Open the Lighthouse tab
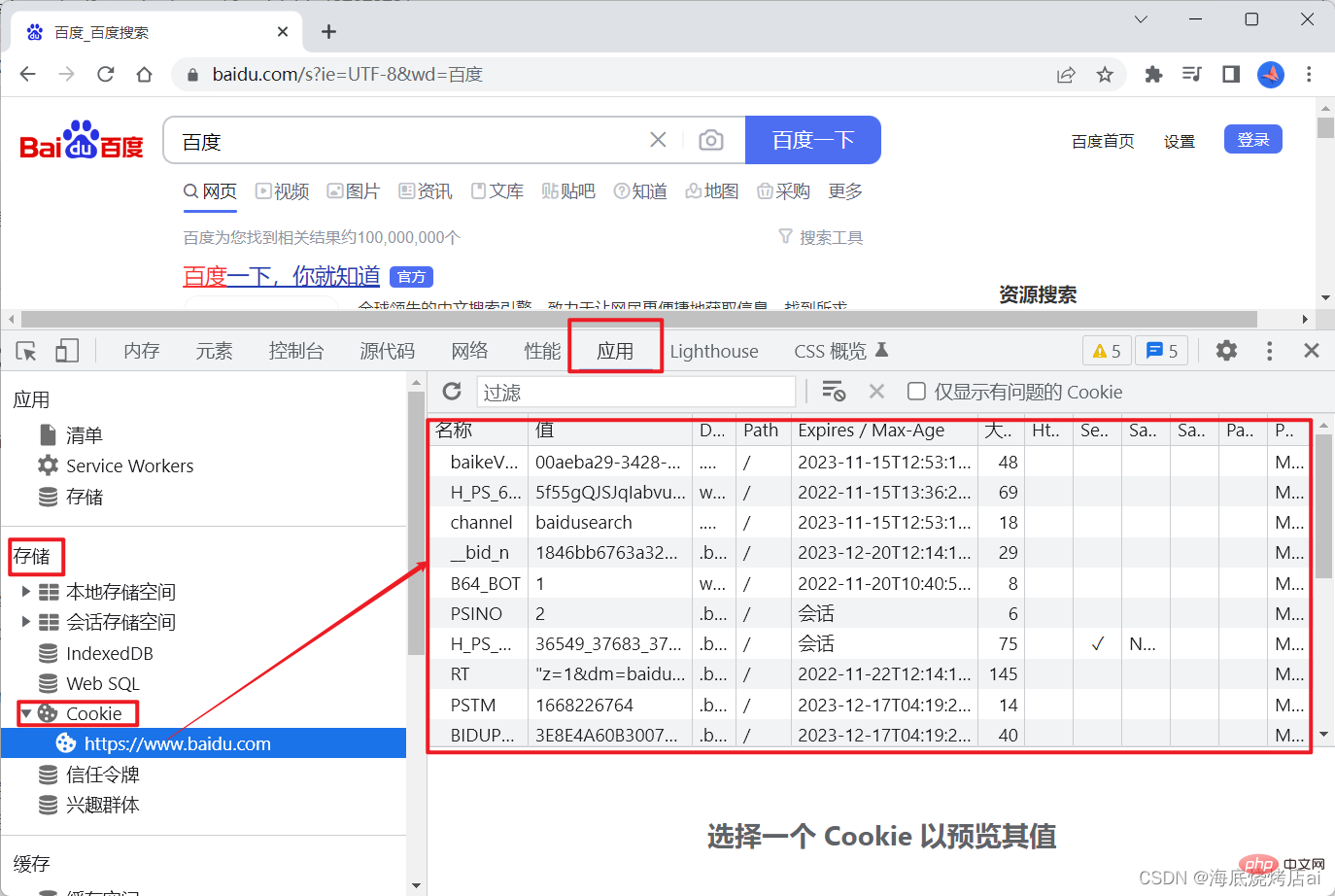 tap(714, 351)
